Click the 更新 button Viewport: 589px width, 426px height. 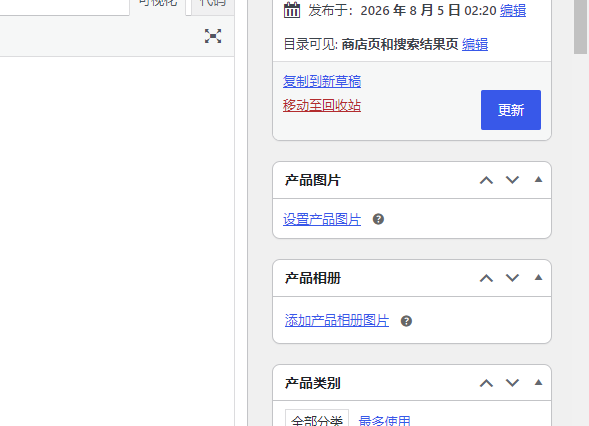(x=511, y=110)
